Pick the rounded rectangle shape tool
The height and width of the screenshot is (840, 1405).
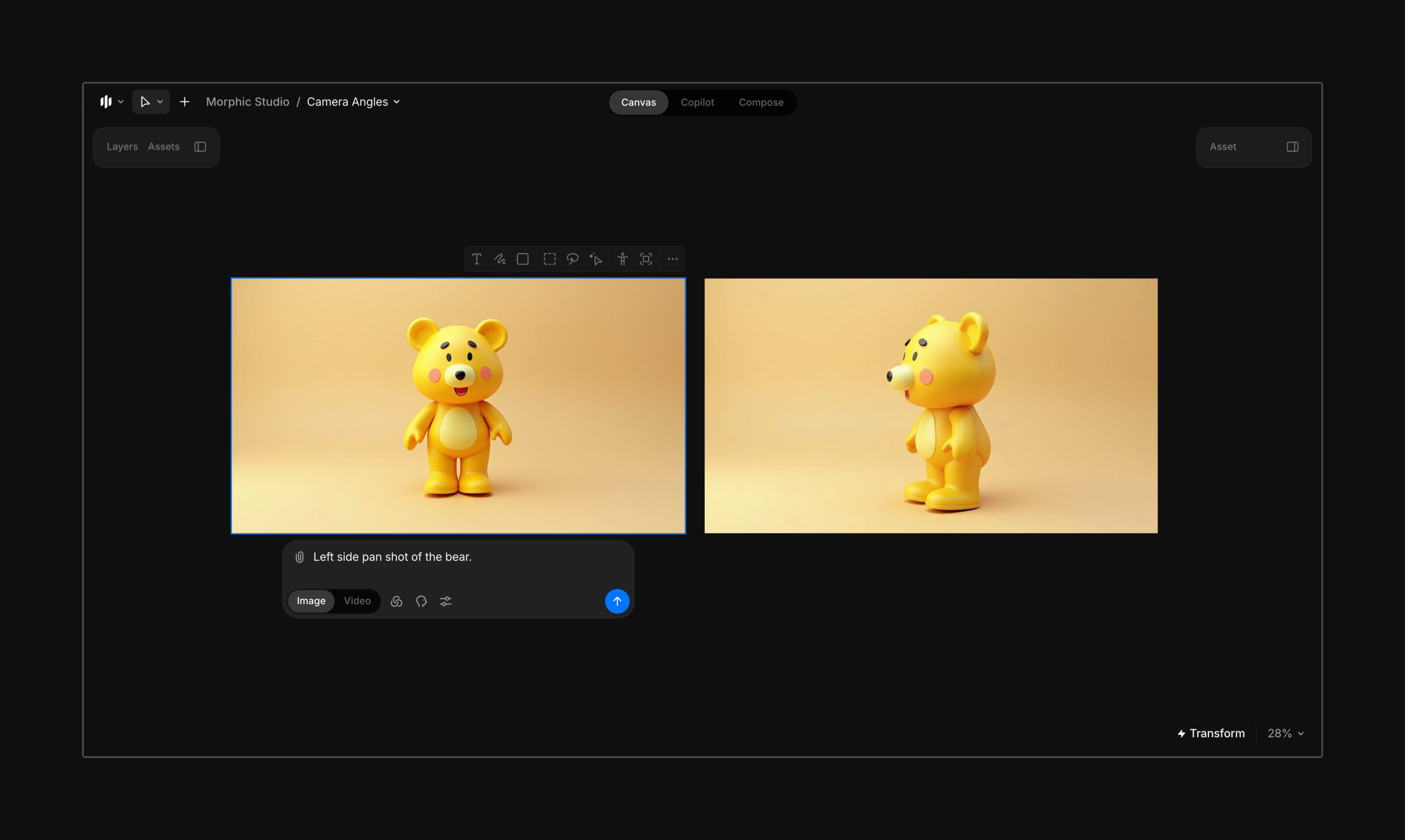pos(523,259)
